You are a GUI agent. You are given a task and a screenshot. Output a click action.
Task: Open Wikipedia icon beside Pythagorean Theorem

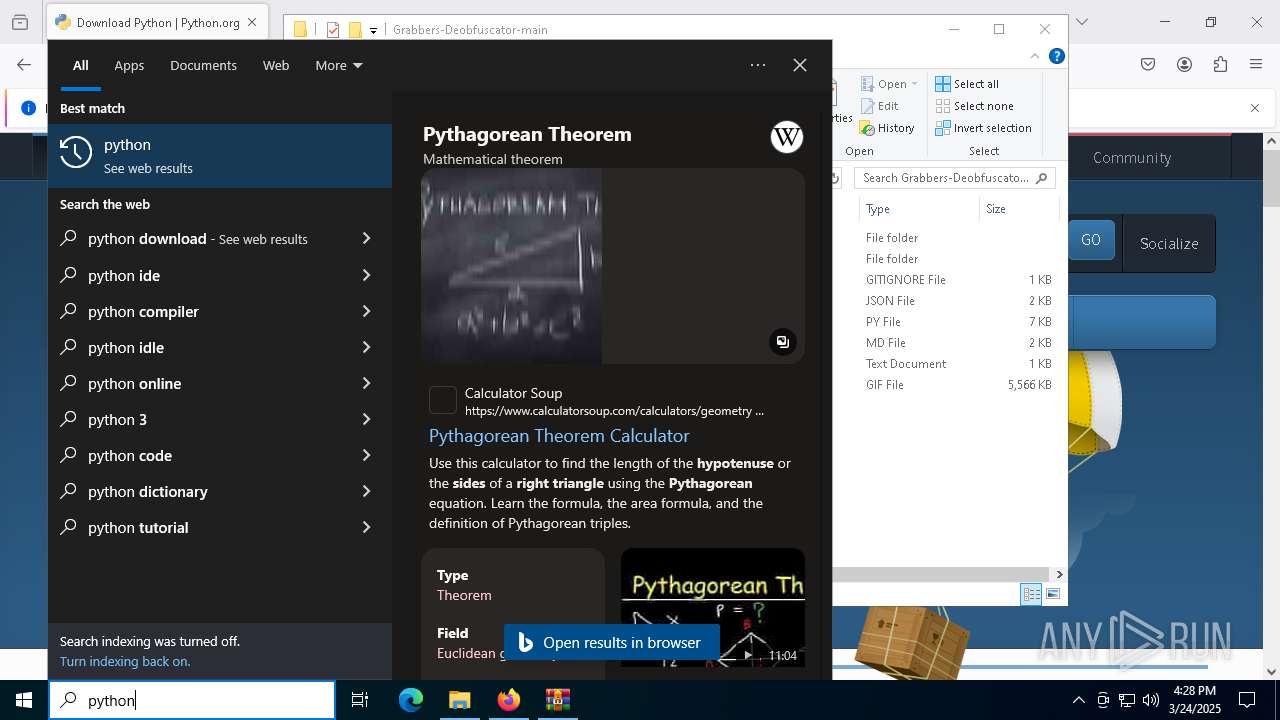[x=787, y=137]
